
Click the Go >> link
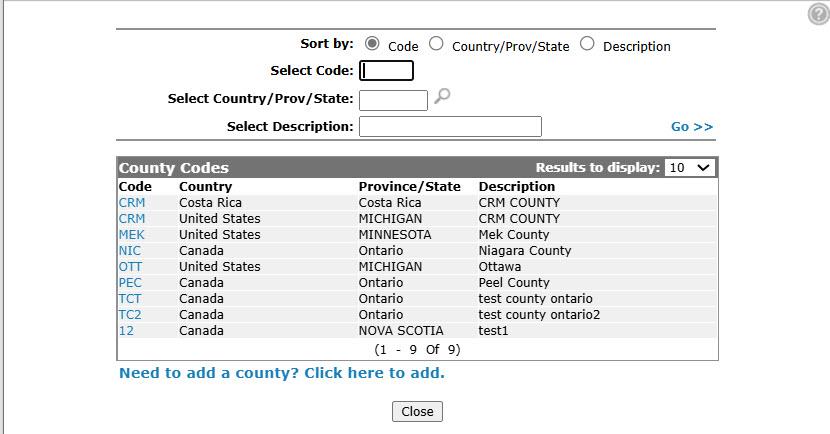coord(692,127)
